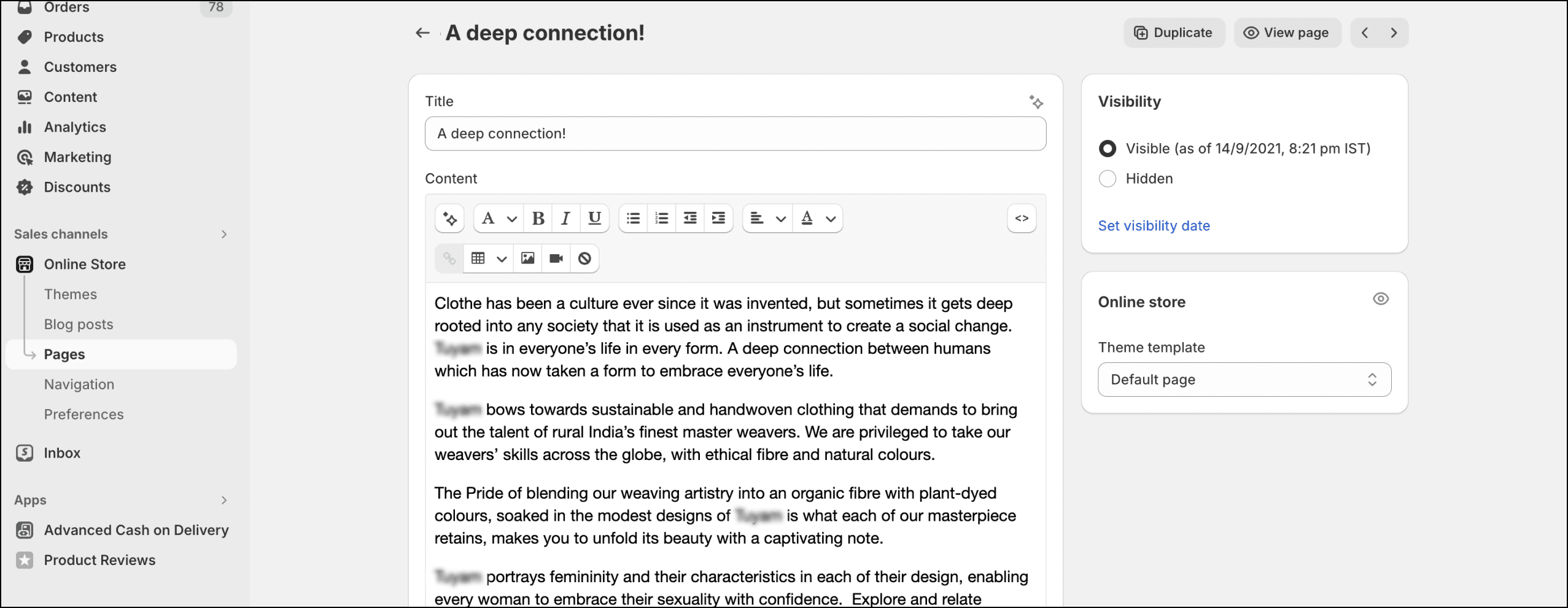Open the Online Store sales channel
The image size is (1568, 608).
[x=85, y=264]
